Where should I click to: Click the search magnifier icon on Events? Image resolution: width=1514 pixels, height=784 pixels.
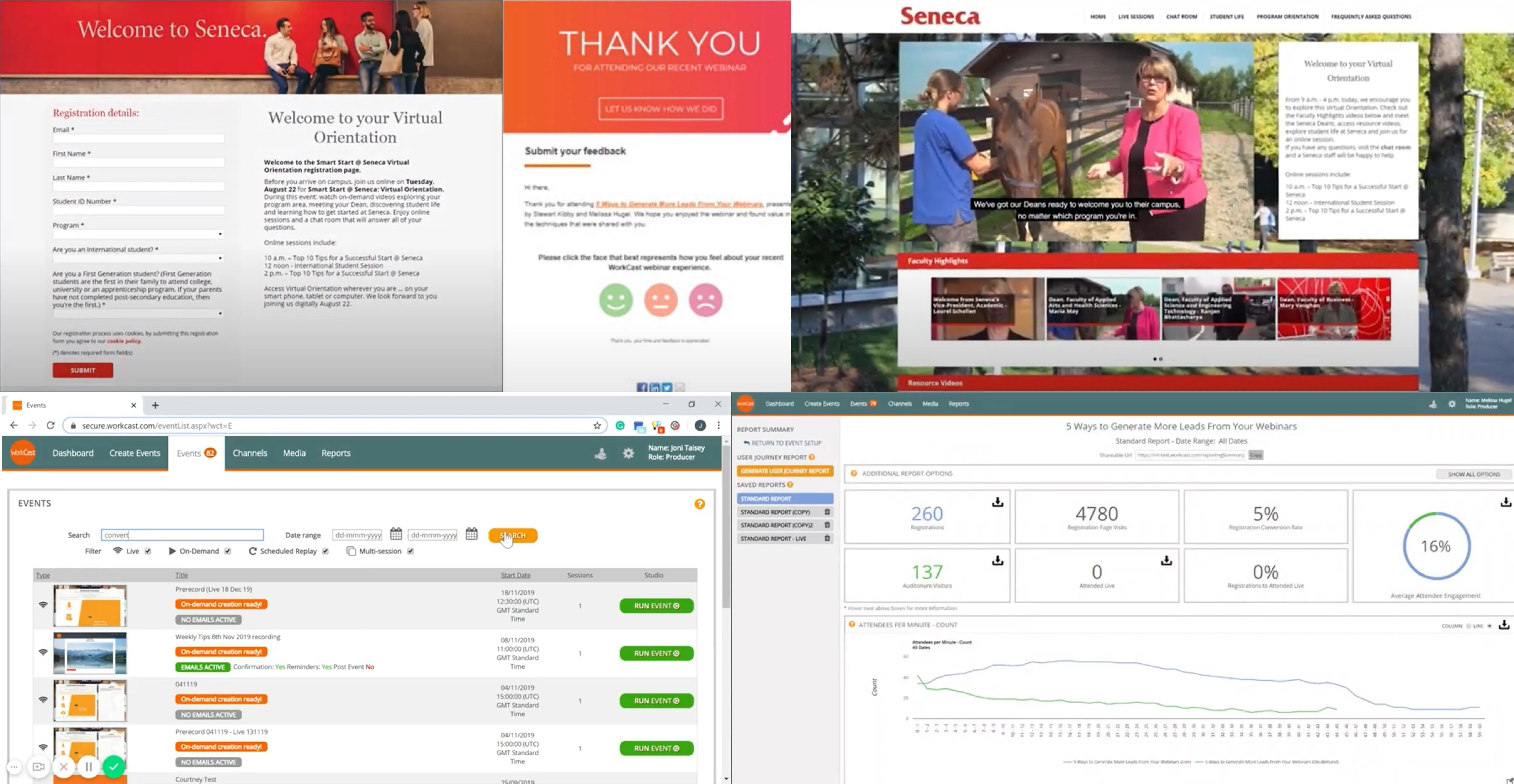pyautogui.click(x=513, y=535)
